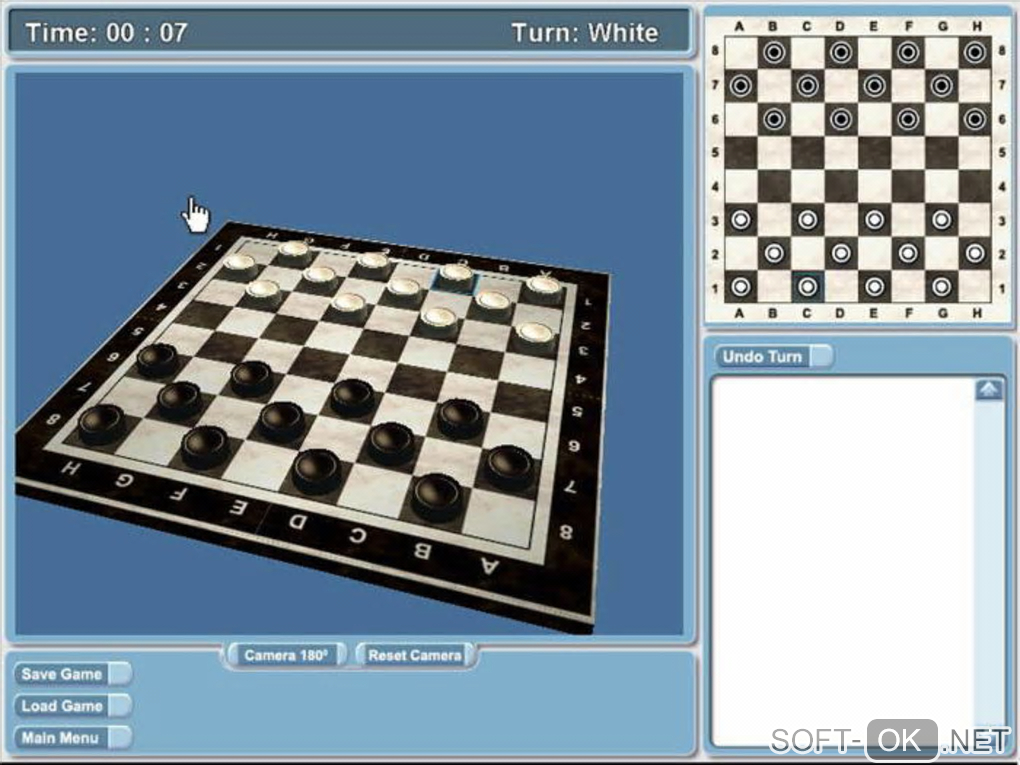Click black piece on B8 in mini-map
The image size is (1020, 765).
pyautogui.click(x=774, y=52)
